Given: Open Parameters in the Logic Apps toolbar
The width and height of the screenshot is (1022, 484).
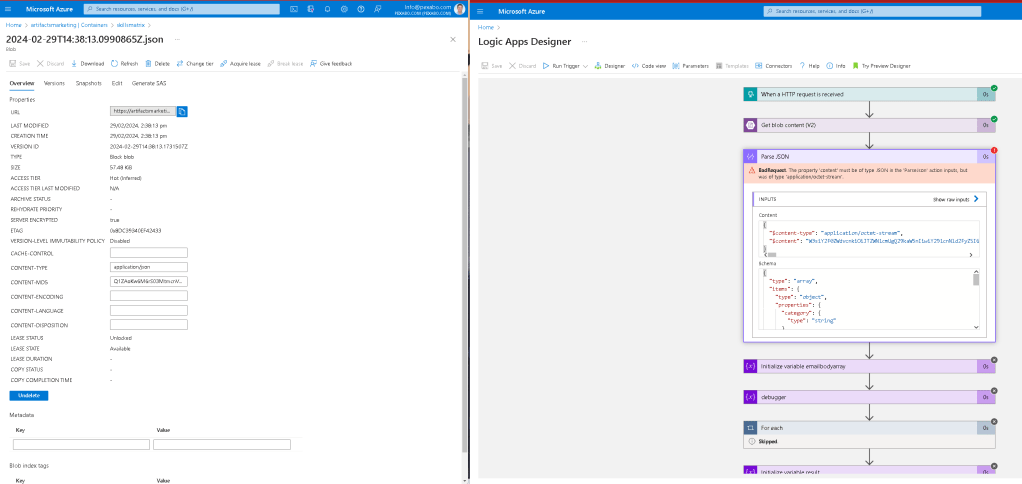Looking at the screenshot, I should point(690,66).
